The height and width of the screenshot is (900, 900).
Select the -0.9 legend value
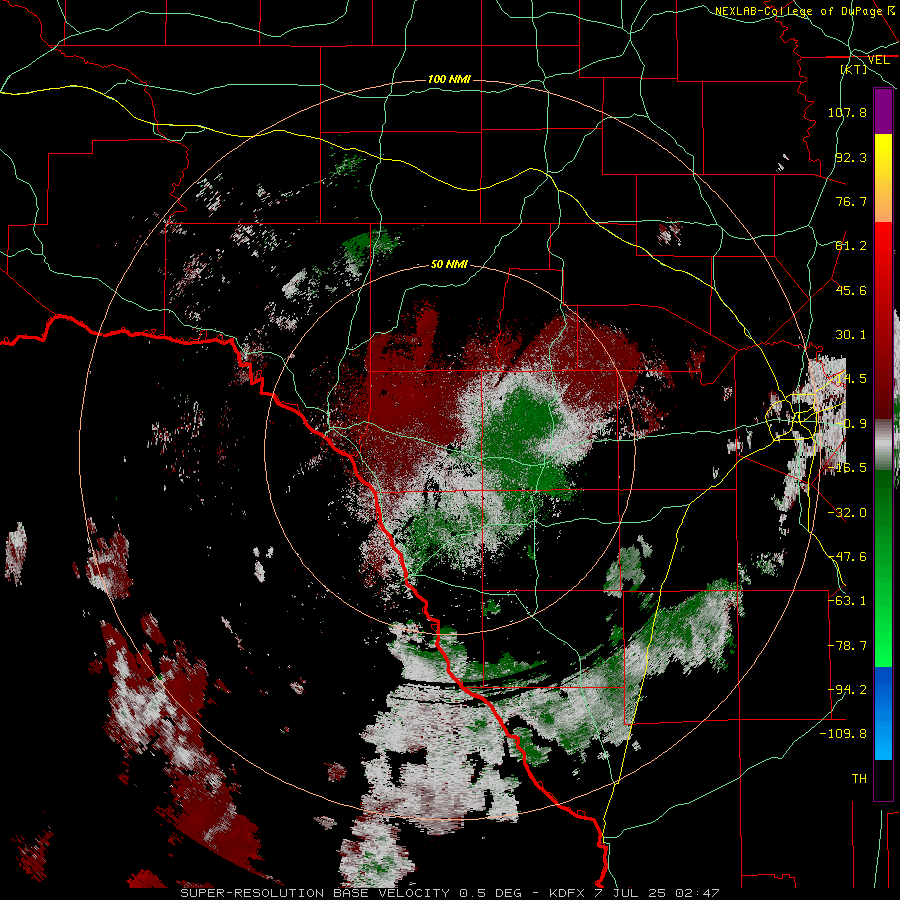click(x=851, y=424)
